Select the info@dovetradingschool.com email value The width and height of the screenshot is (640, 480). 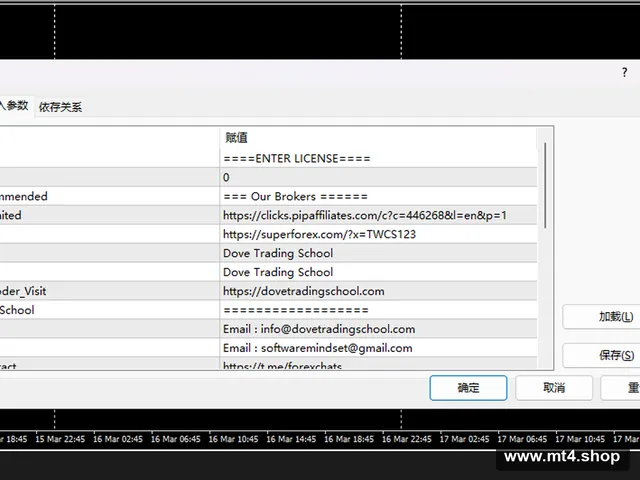(x=378, y=329)
